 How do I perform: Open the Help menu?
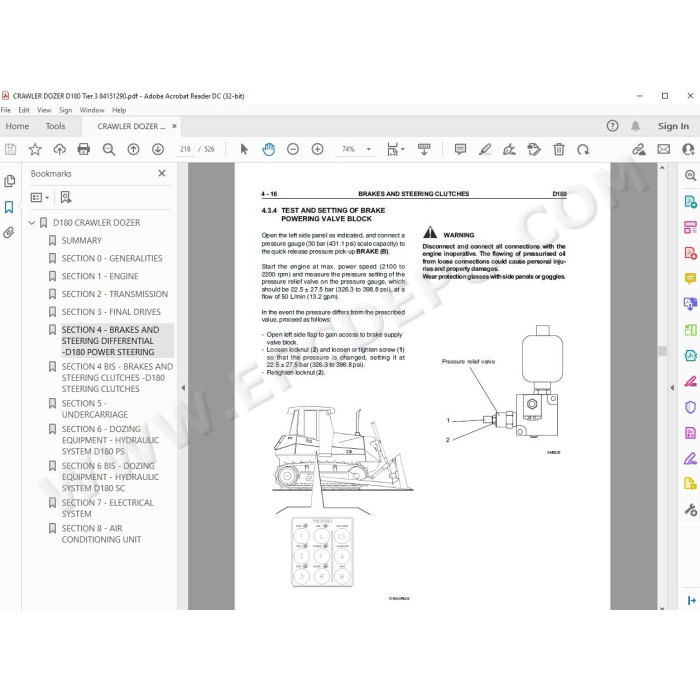coord(119,110)
